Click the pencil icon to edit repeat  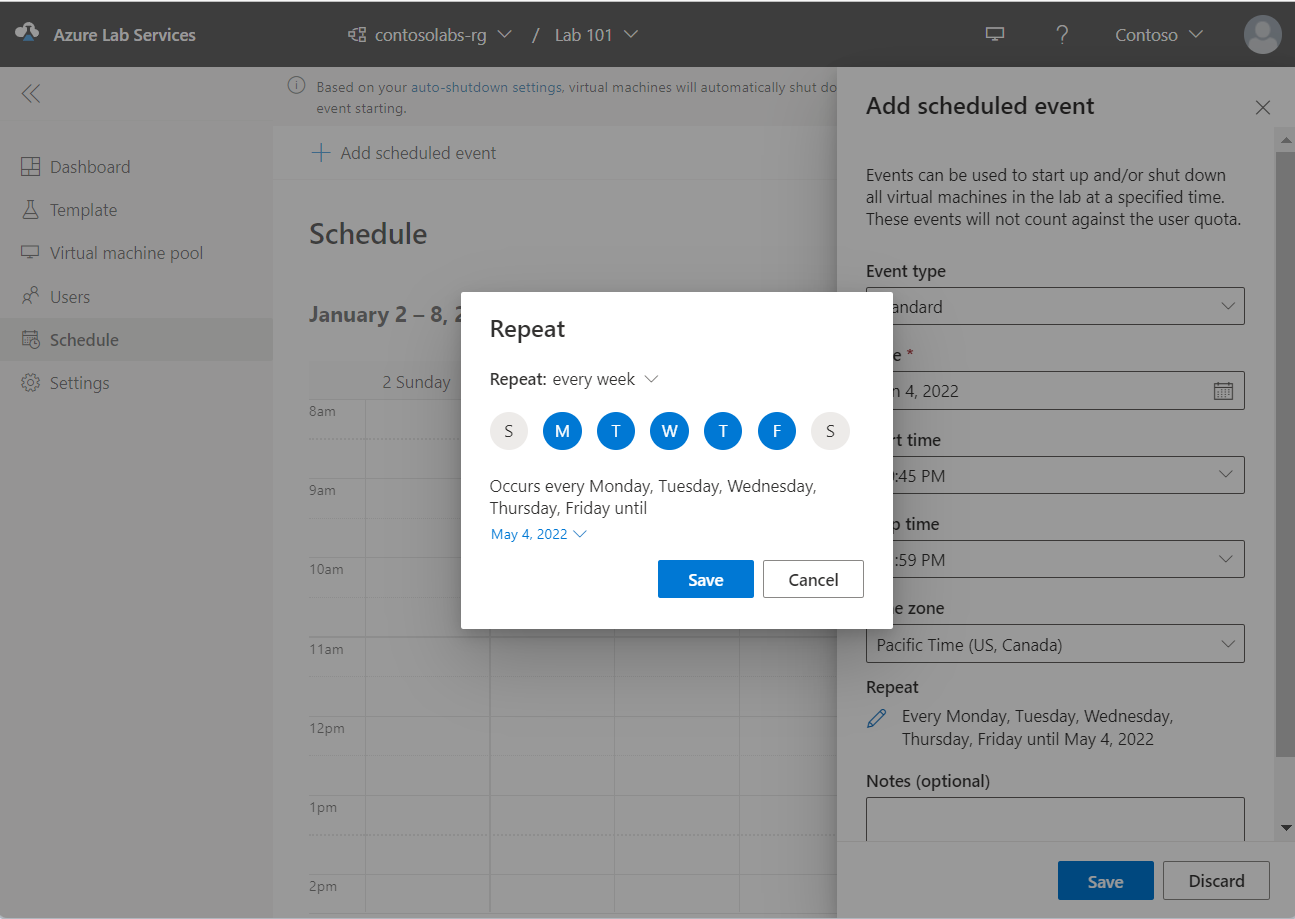877,717
